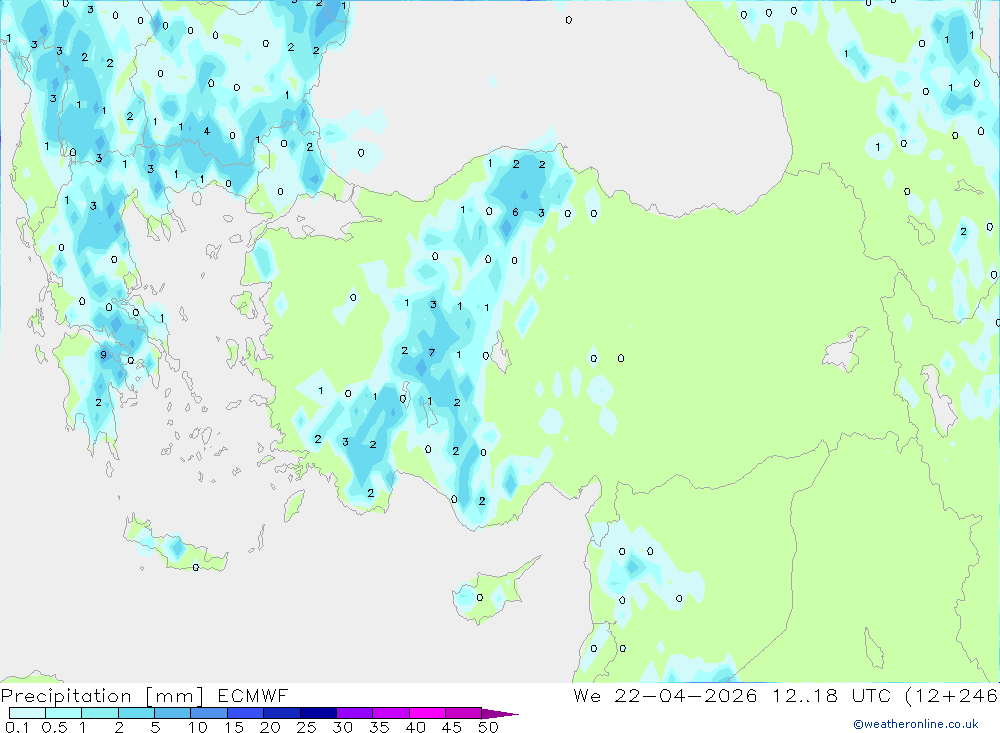Image resolution: width=1000 pixels, height=733 pixels.
Task: Click the legend scale label '20'
Action: pyautogui.click(x=270, y=727)
